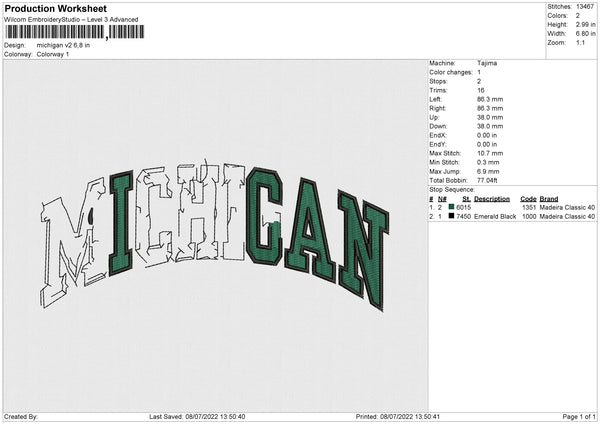Click the Color changes value 1

click(x=479, y=72)
